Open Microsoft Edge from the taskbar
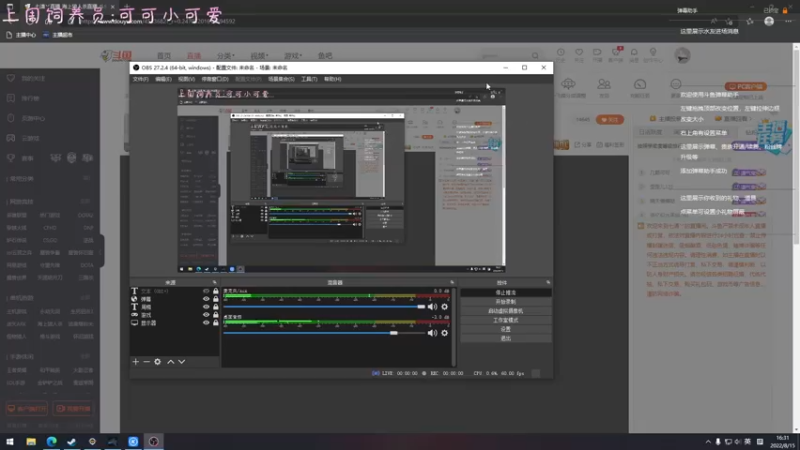Viewport: 800px width, 450px height. tap(52, 441)
